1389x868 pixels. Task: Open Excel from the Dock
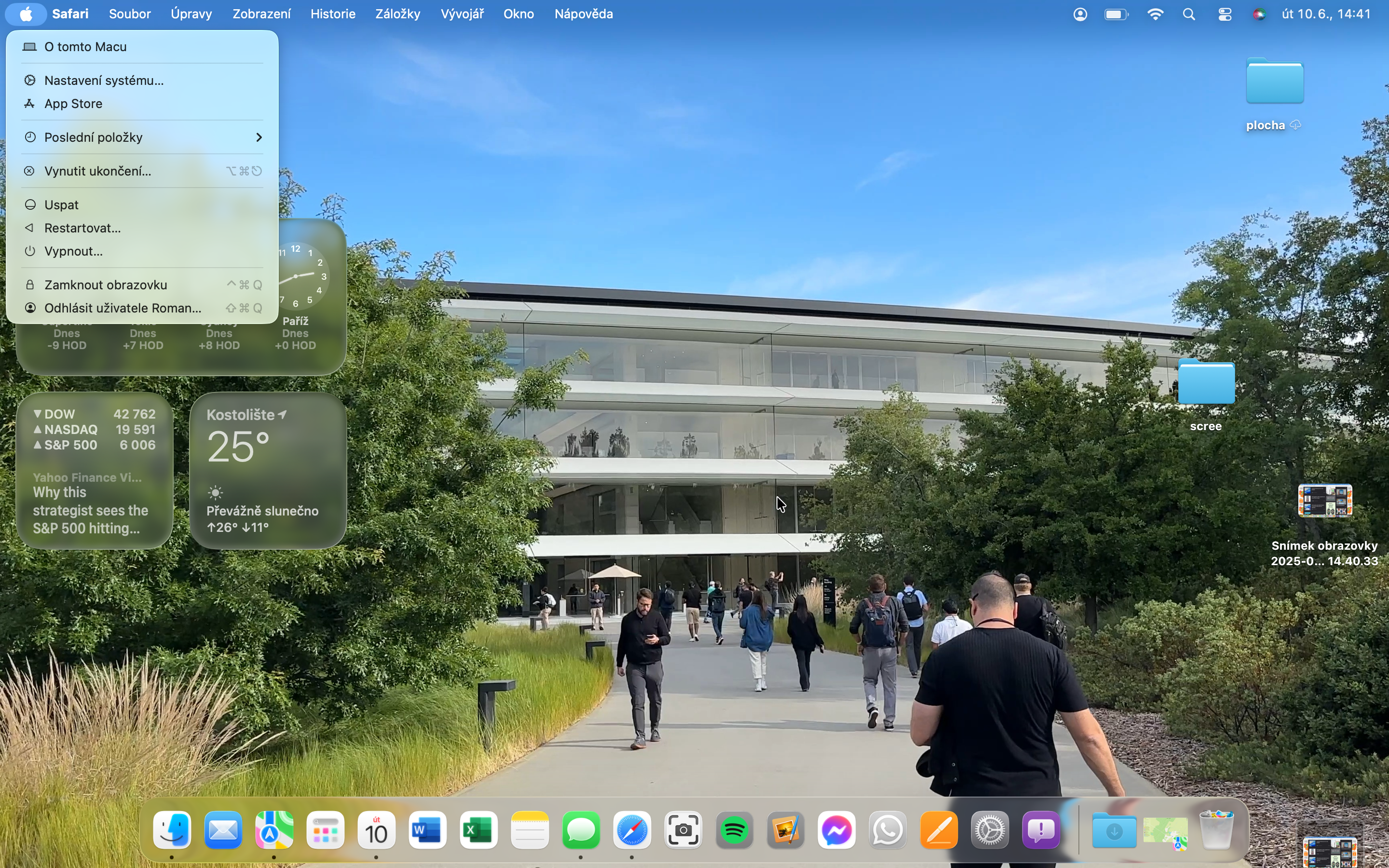pyautogui.click(x=479, y=830)
